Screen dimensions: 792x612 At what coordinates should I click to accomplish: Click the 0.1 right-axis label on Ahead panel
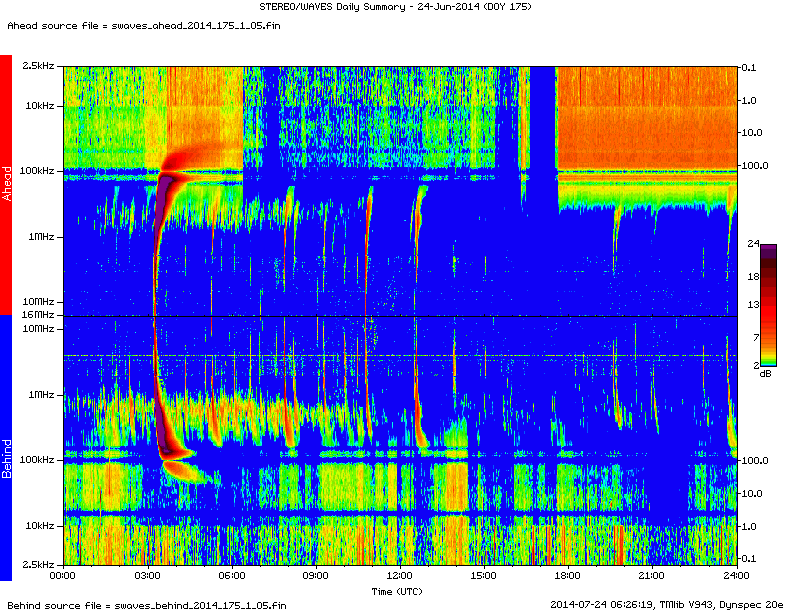(x=749, y=68)
